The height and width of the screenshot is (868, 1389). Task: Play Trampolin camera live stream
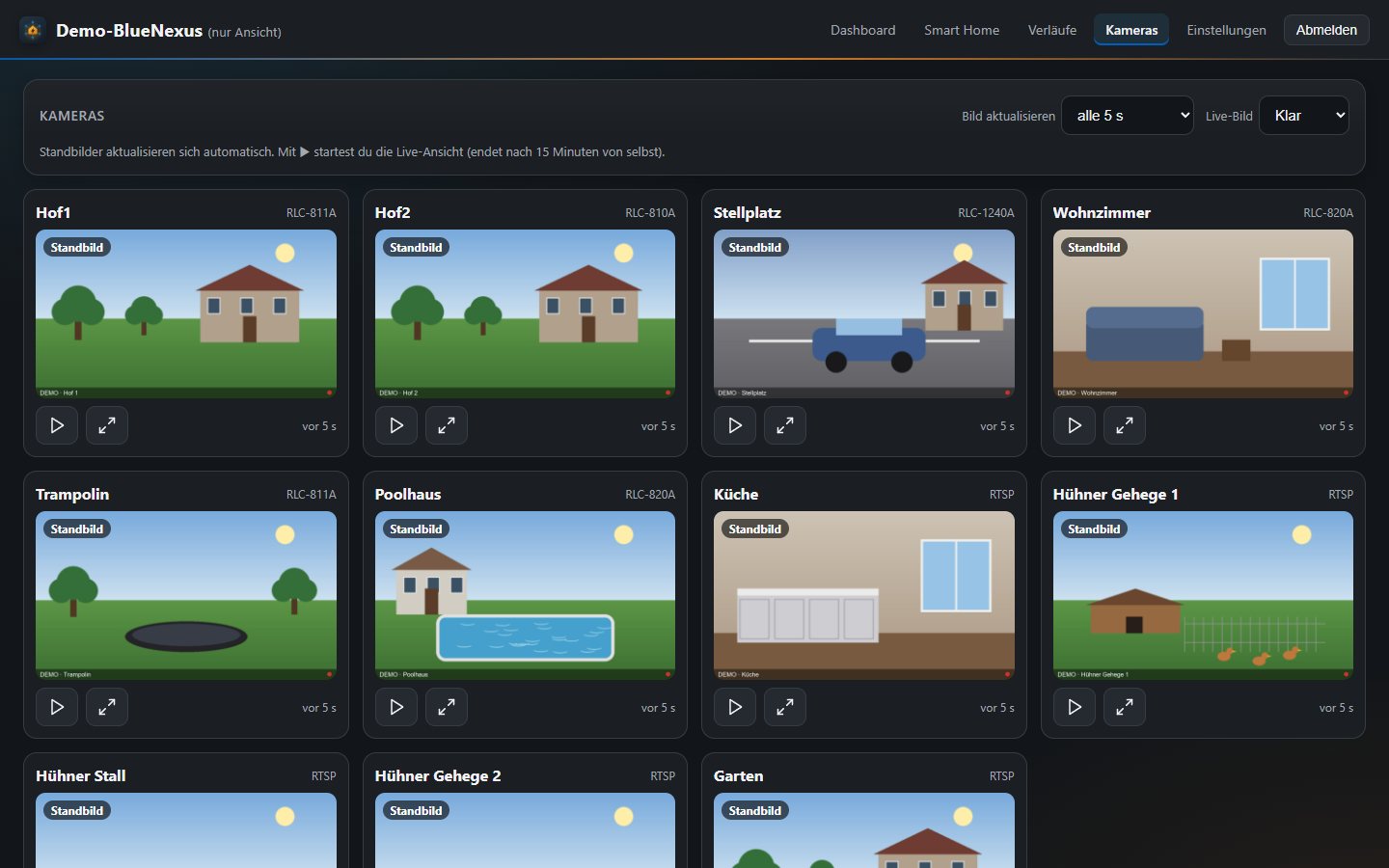57,707
